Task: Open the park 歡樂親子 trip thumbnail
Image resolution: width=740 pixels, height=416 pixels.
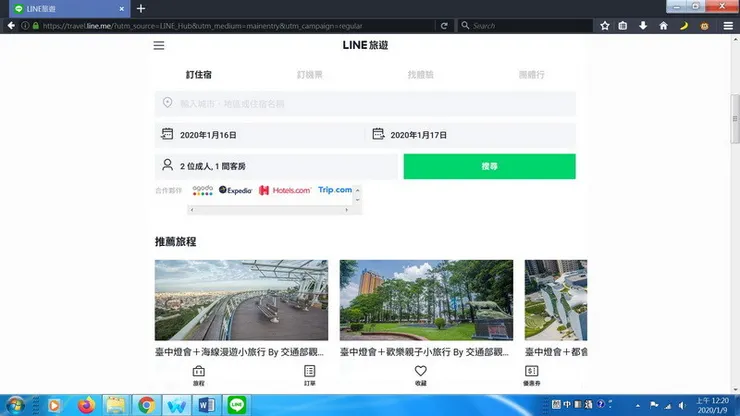Action: (426, 300)
